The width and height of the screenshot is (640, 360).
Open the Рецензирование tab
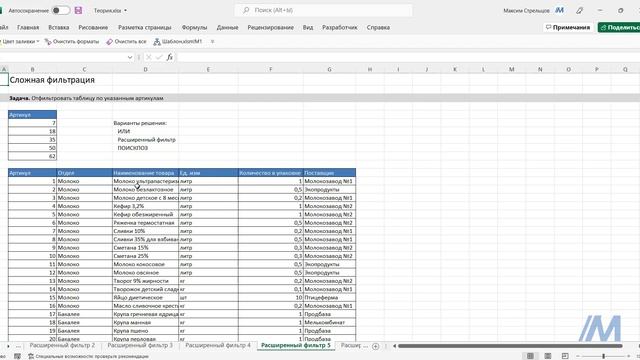coord(270,27)
